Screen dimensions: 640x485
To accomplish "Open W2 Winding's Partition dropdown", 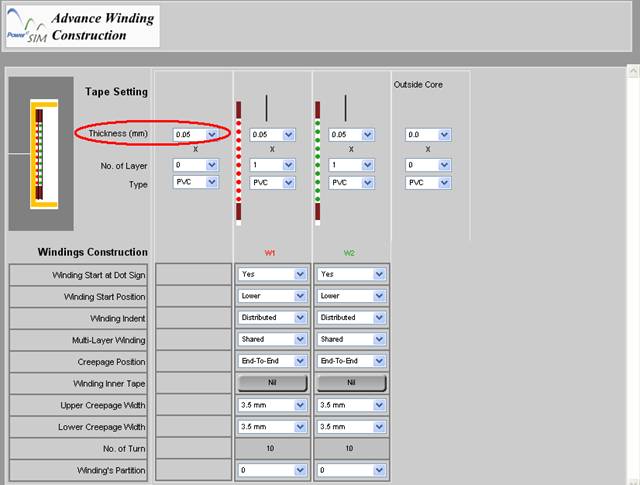I will point(351,470).
